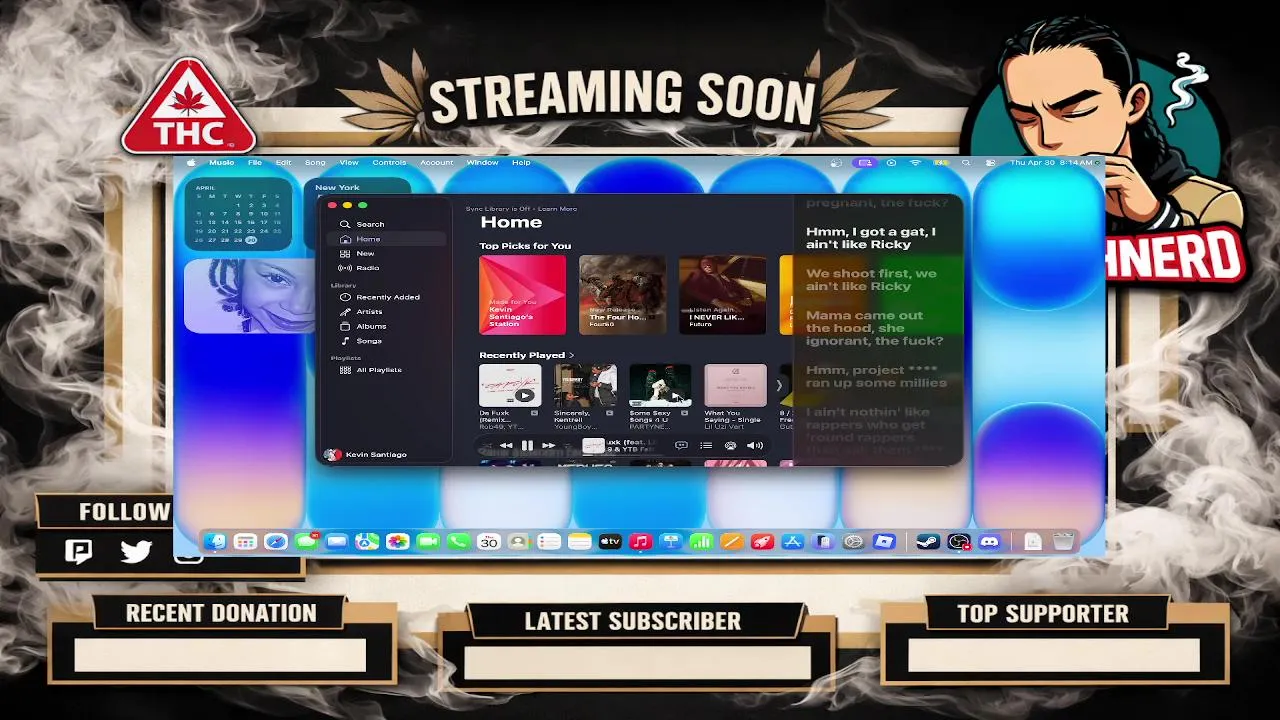The width and height of the screenshot is (1280, 720).
Task: Expand the Recently Played section chevron
Action: [572, 355]
